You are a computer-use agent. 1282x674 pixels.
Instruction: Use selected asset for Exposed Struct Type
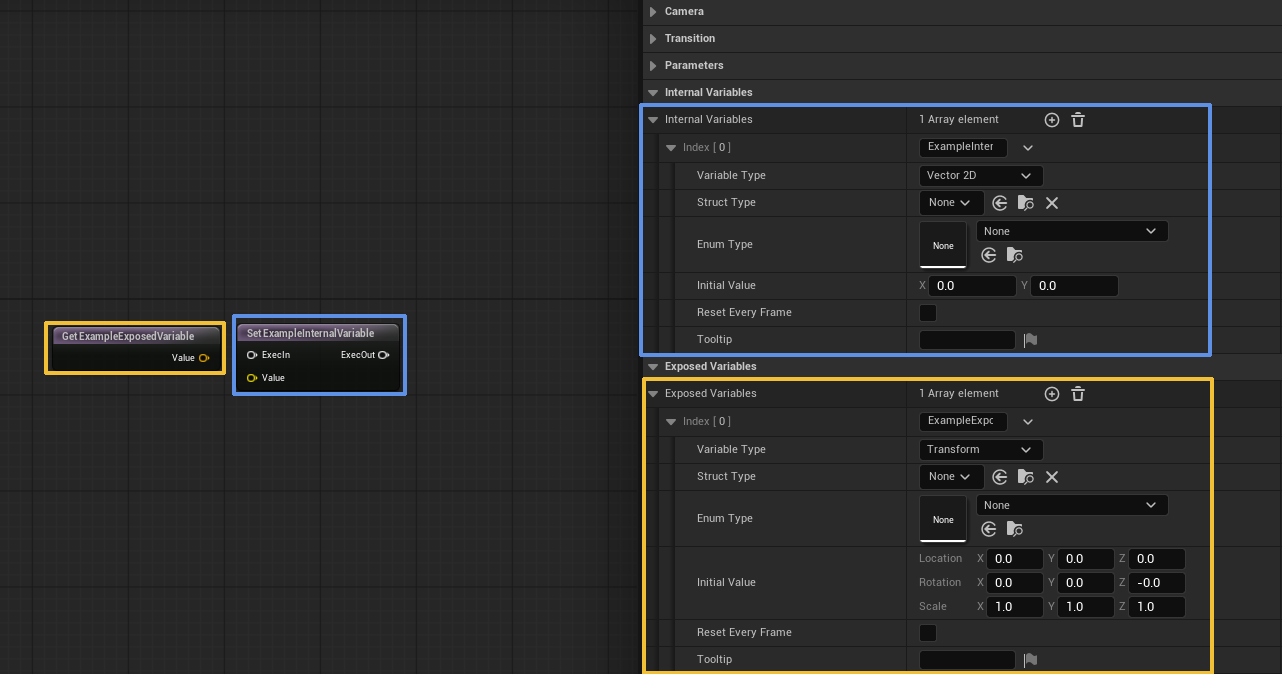(999, 477)
